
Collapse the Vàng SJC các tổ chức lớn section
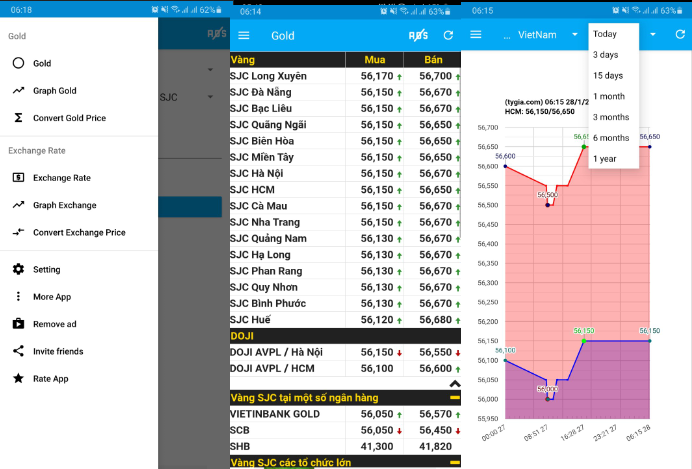click(455, 462)
